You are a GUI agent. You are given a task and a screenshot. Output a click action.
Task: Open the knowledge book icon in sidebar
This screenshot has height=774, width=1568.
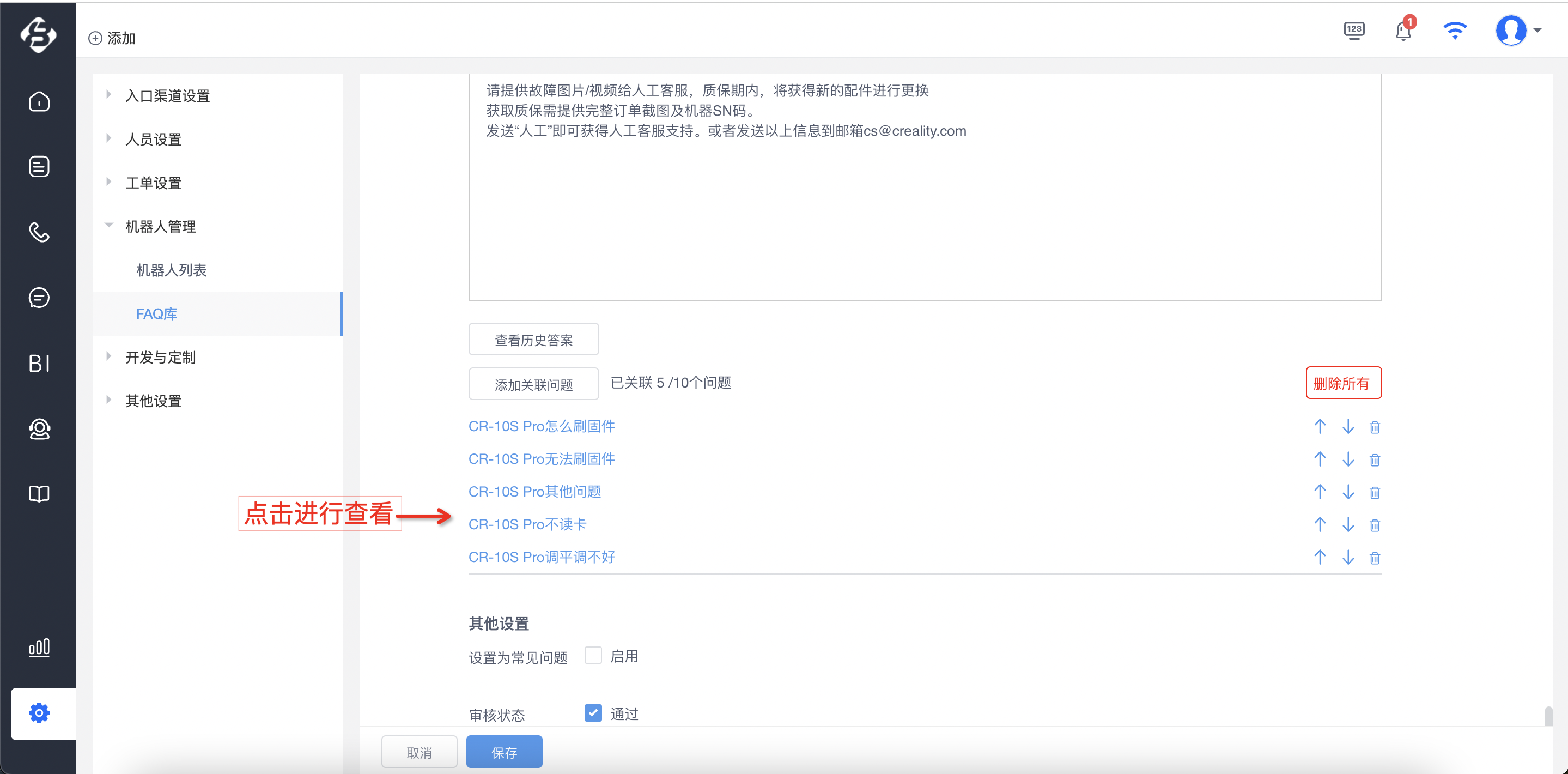click(39, 494)
